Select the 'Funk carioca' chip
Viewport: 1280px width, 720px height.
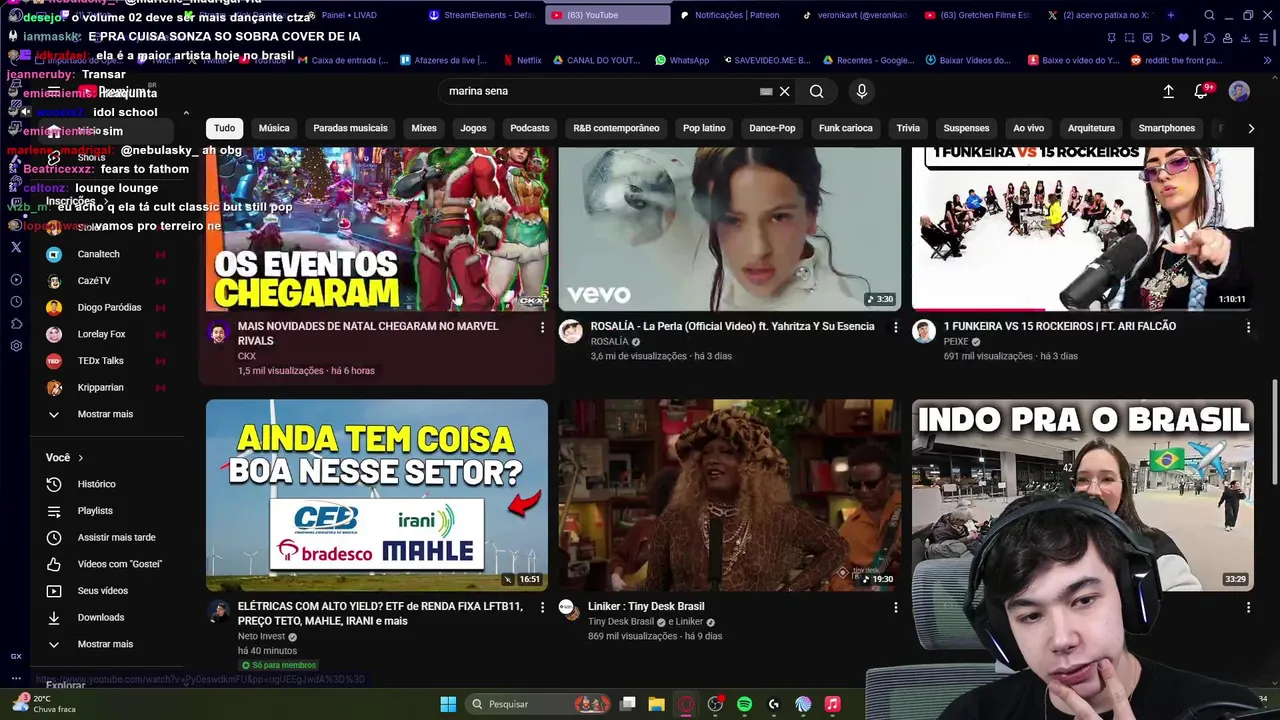846,128
